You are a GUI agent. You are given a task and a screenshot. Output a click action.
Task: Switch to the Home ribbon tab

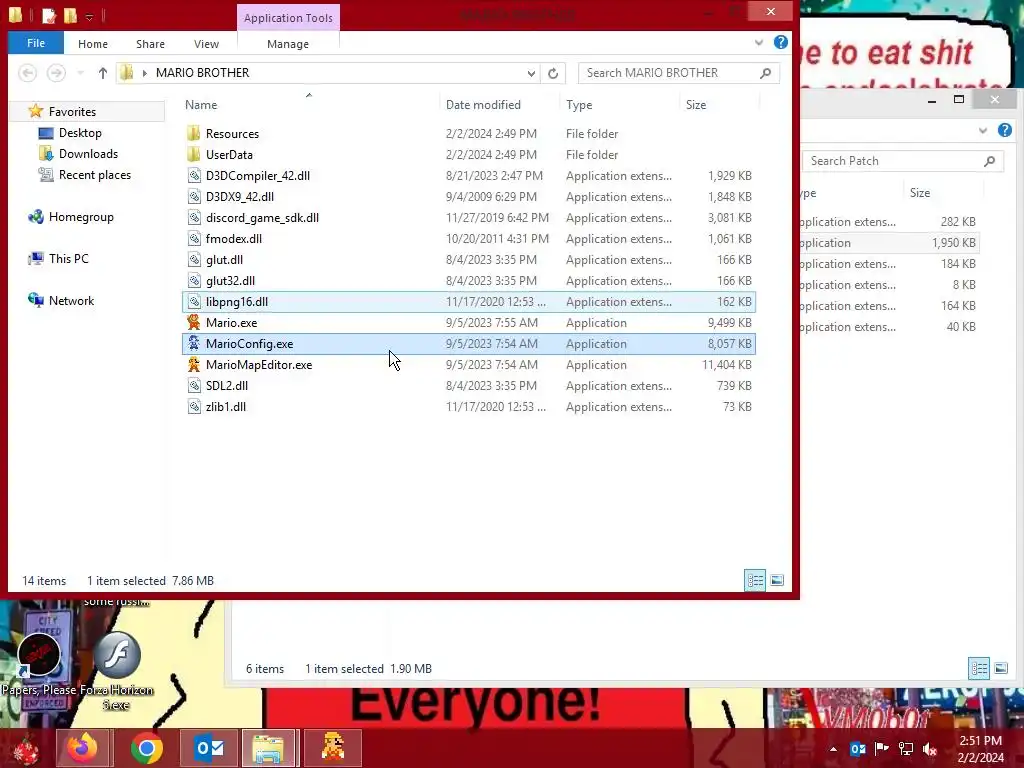pos(93,44)
